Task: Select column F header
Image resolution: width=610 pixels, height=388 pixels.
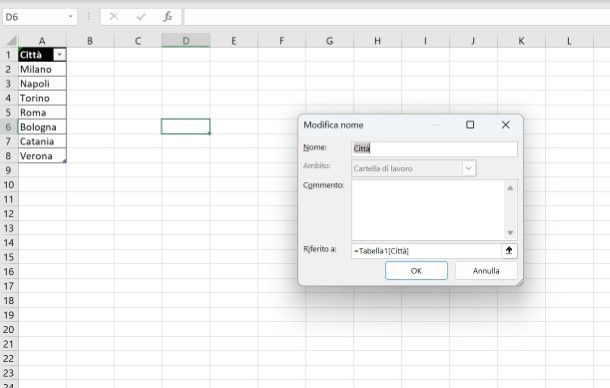Action: pos(281,41)
